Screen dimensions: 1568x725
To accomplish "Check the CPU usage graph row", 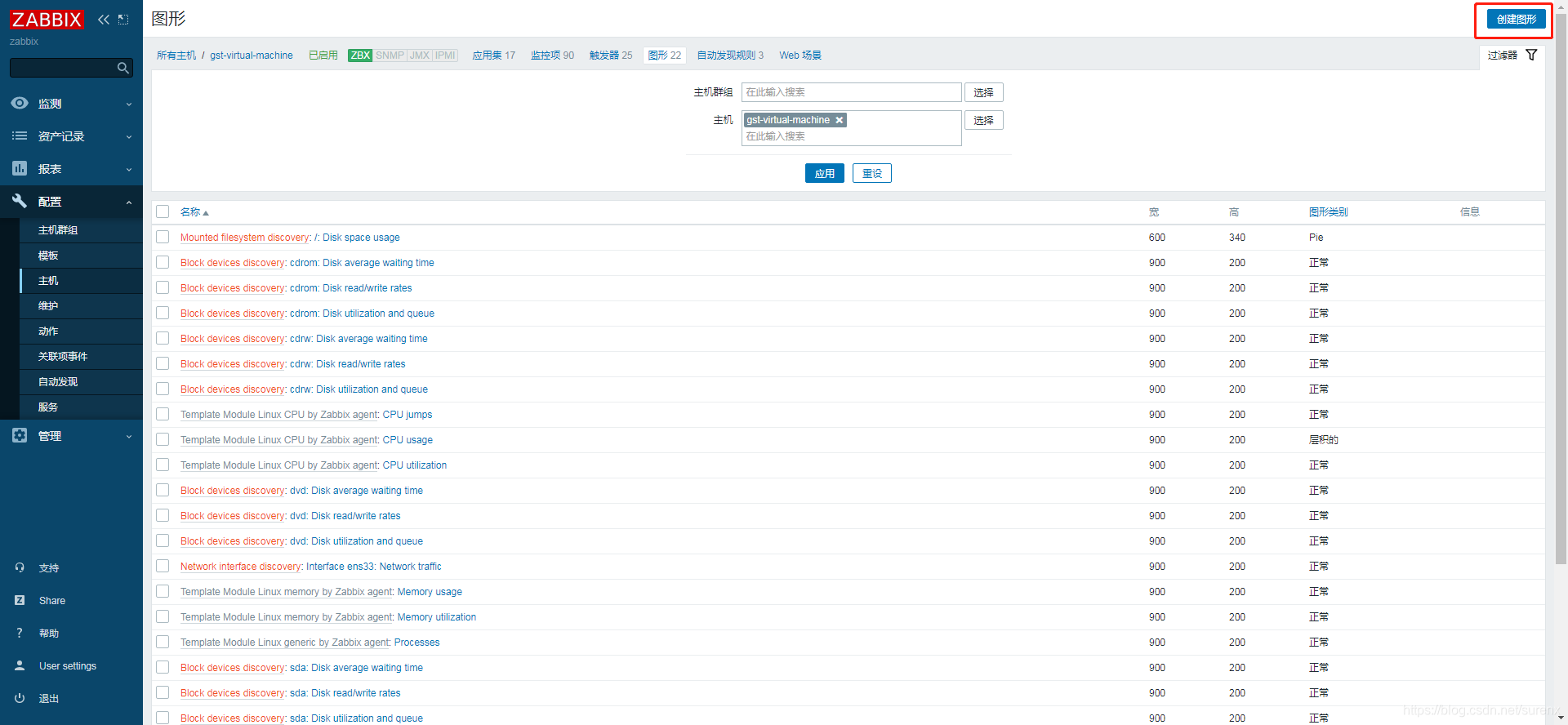I will coord(163,439).
